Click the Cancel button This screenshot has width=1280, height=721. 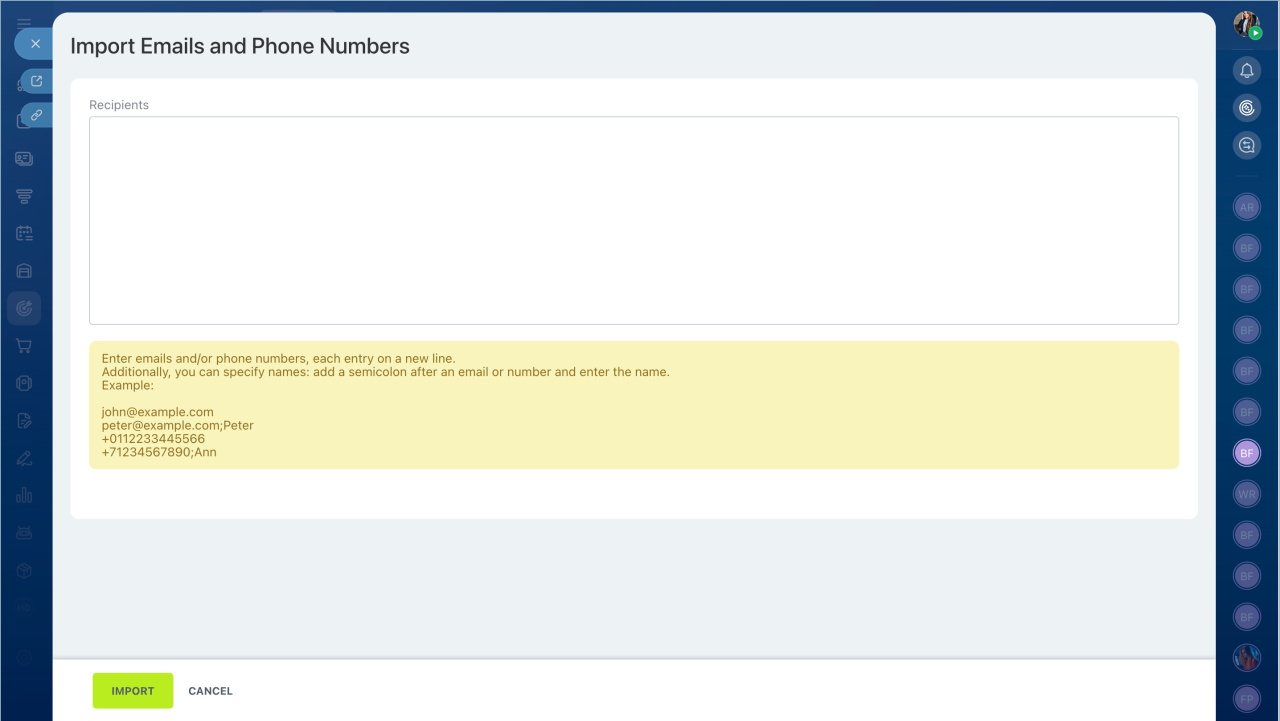(x=210, y=691)
